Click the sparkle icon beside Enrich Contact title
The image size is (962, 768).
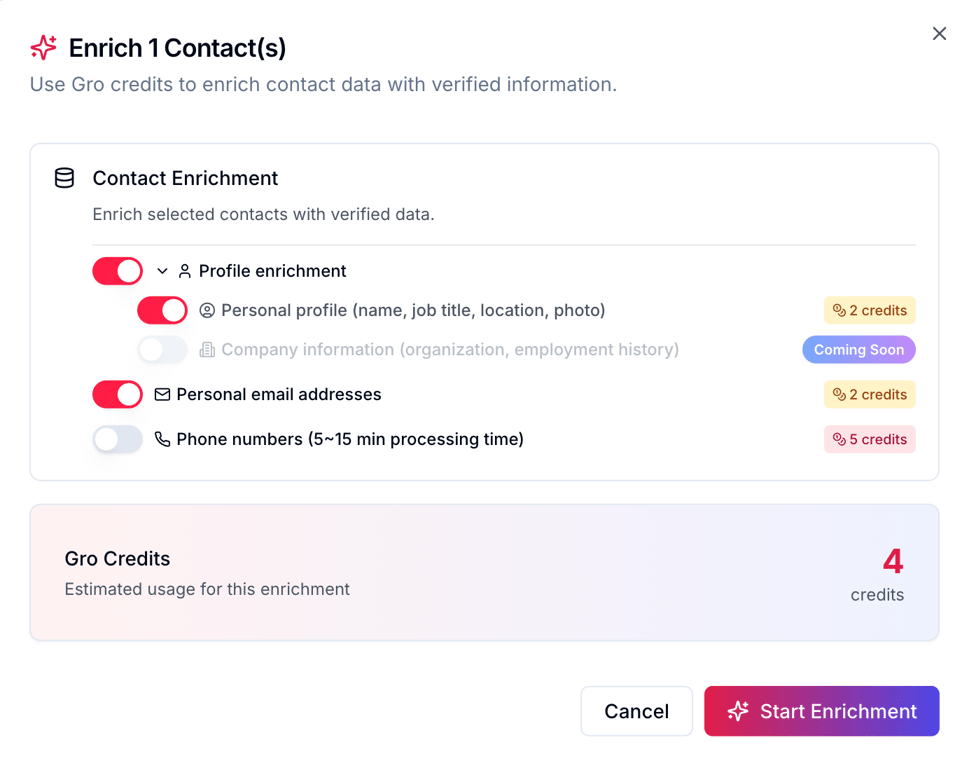pos(44,47)
